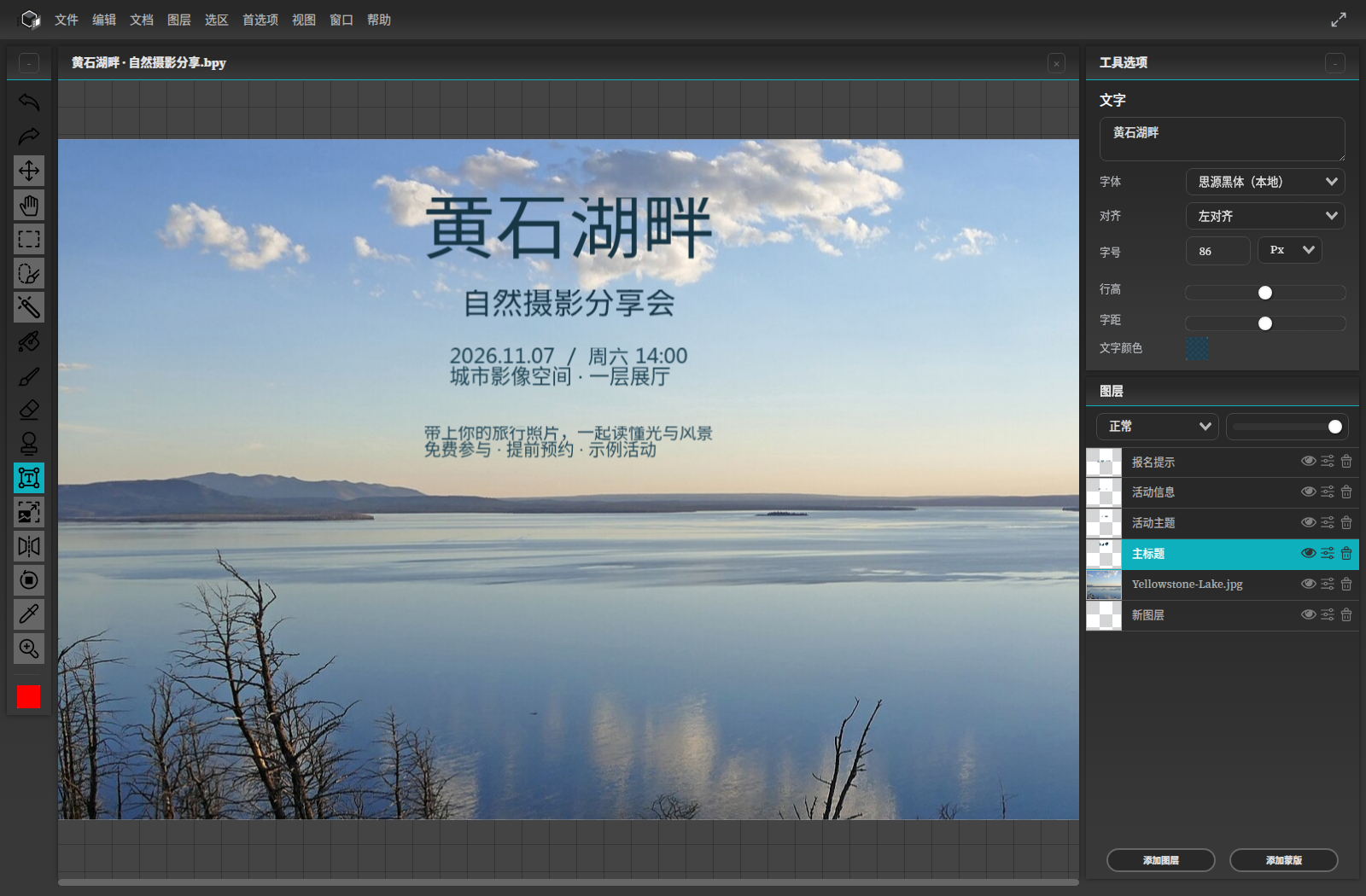
Task: Hide the 活动主题 layer
Action: [x=1308, y=522]
